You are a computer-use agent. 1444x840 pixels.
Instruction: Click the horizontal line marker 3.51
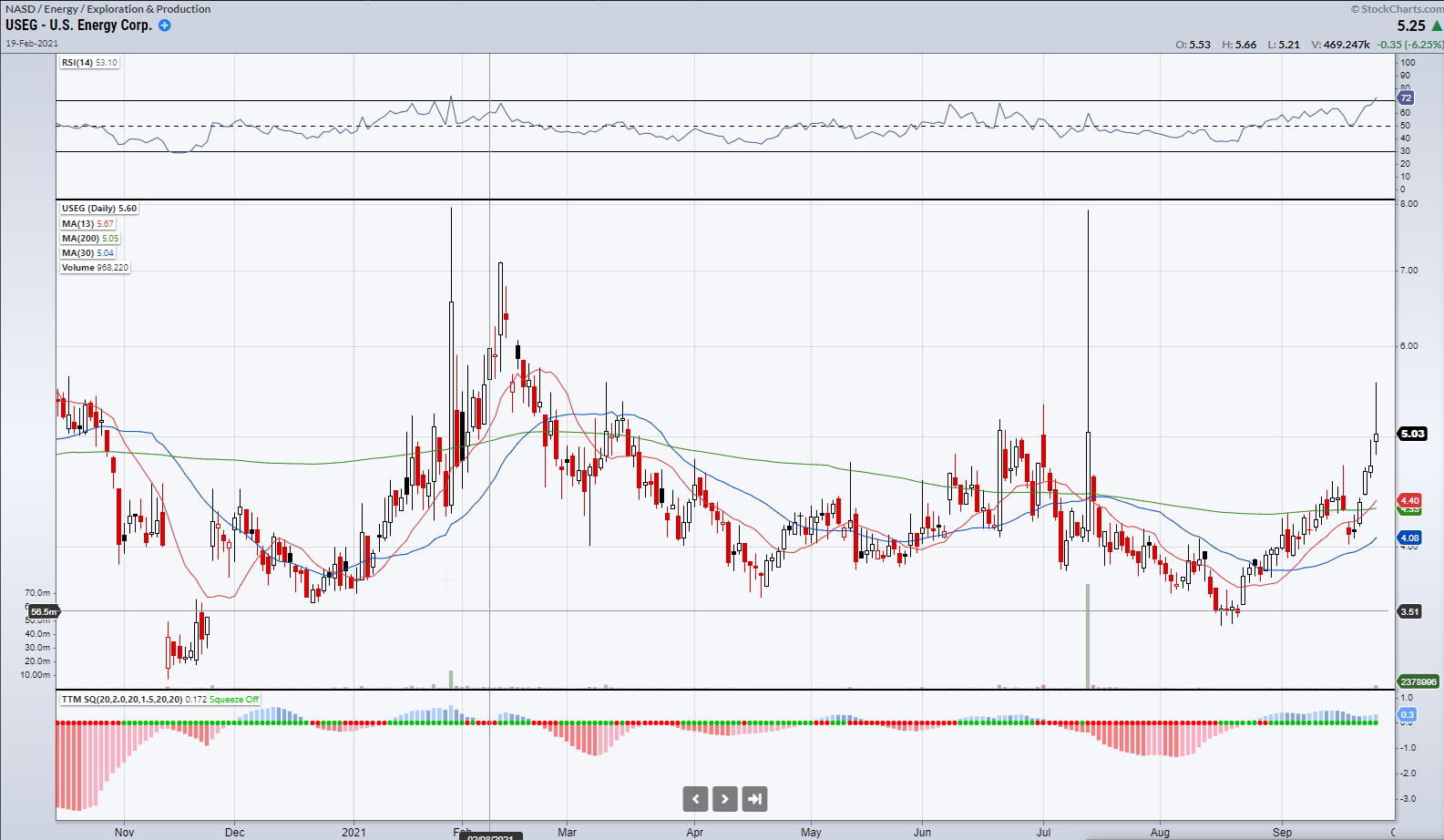[x=1409, y=611]
